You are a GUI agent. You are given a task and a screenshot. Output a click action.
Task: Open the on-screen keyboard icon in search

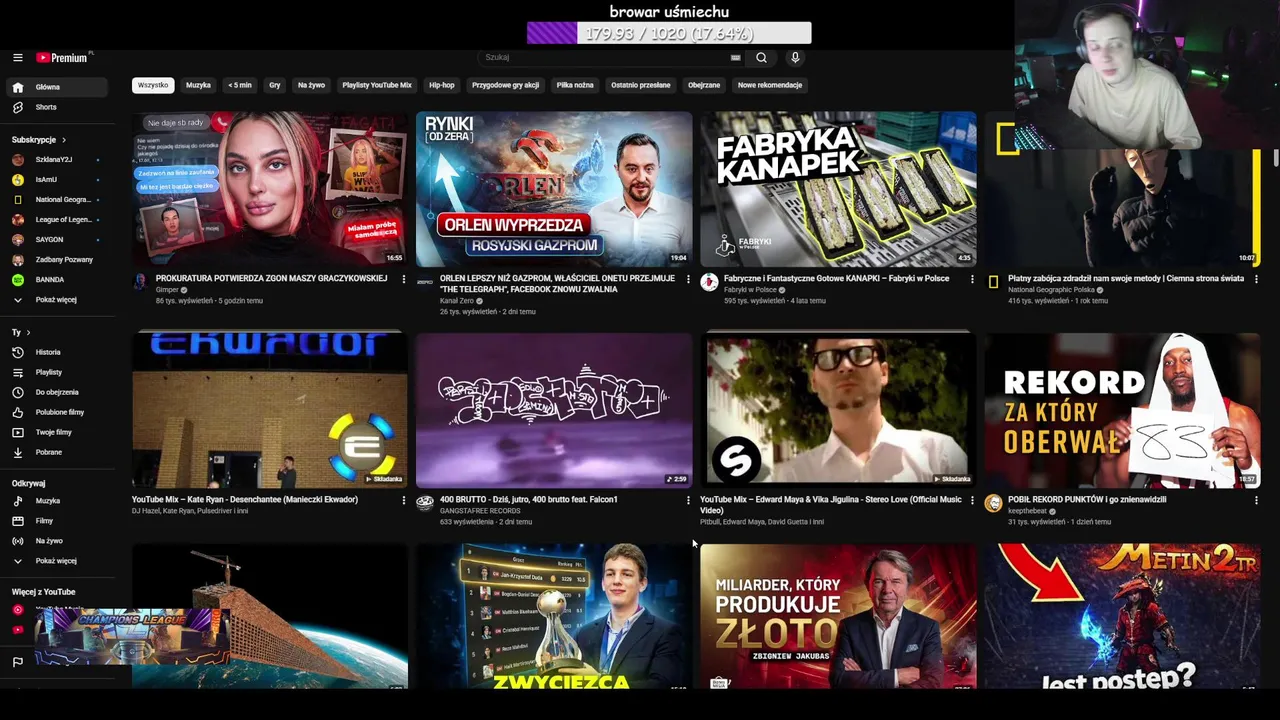(736, 58)
